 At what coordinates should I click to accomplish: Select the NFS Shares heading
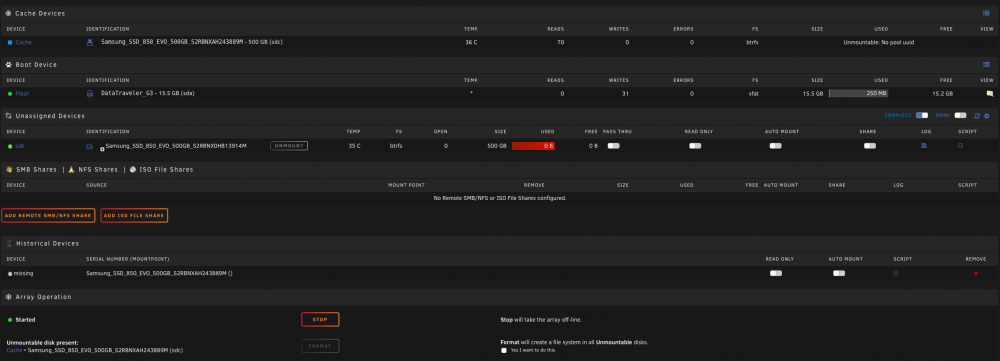(98, 170)
